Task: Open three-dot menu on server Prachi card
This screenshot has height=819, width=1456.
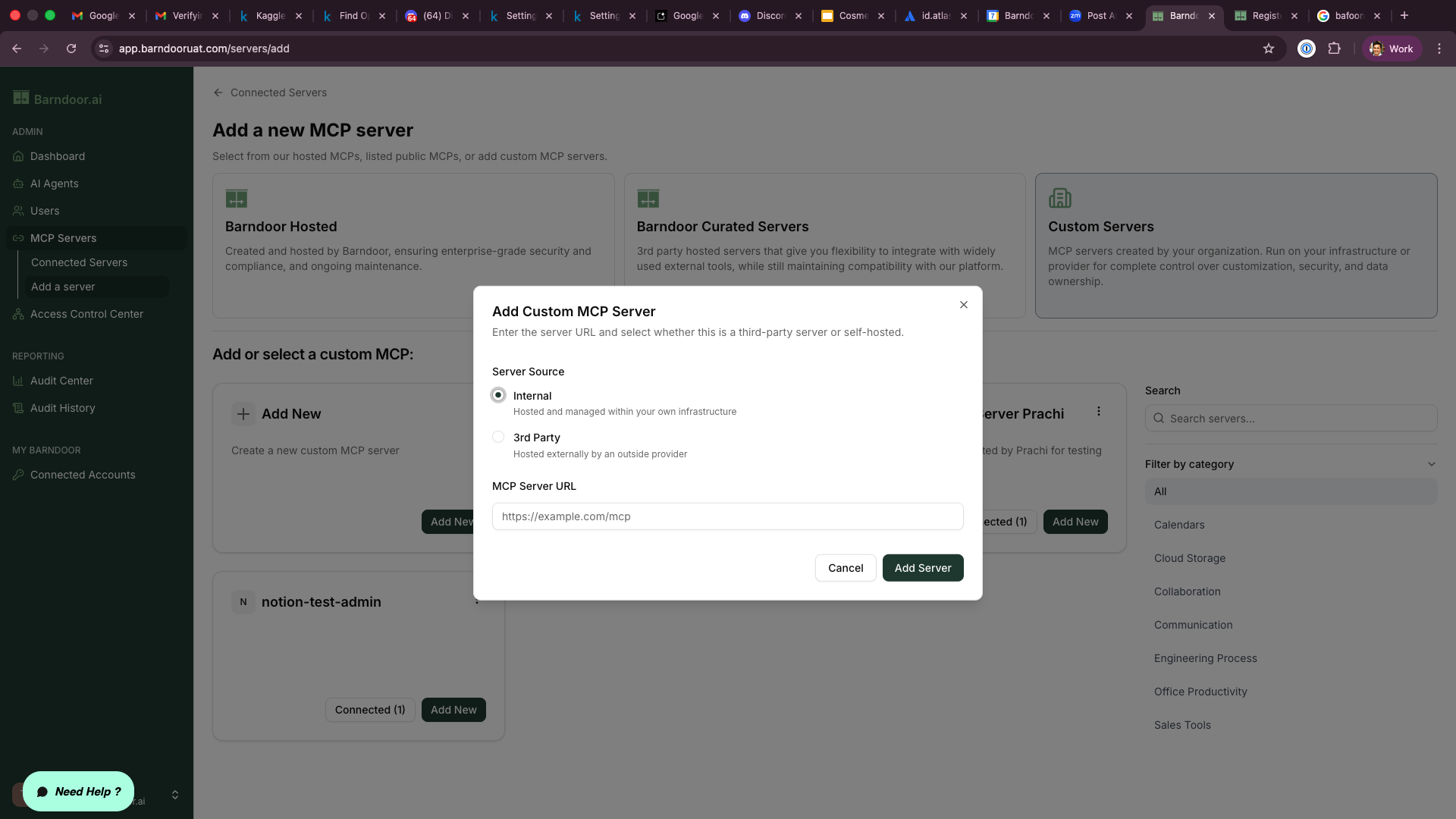Action: (1099, 411)
